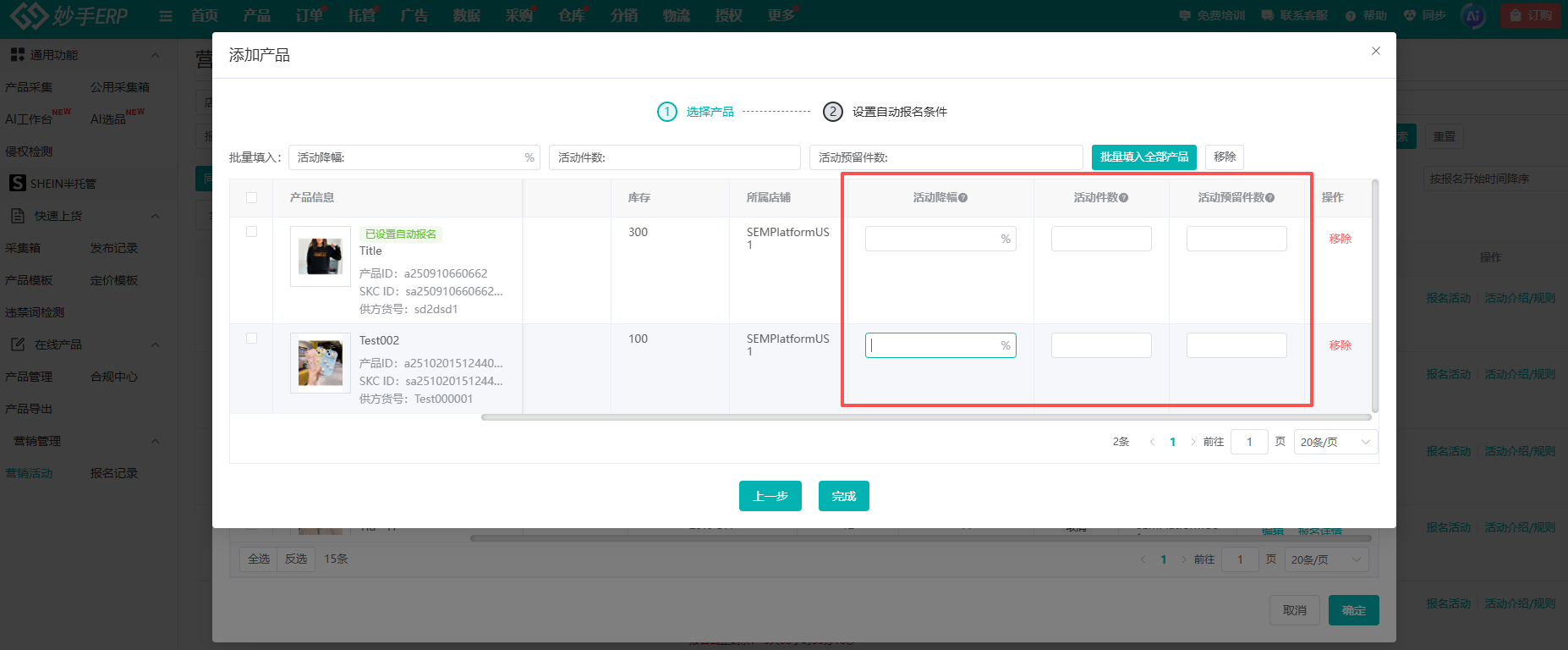Open 报名记录 in sidebar
Image resolution: width=1568 pixels, height=650 pixels.
(x=114, y=473)
